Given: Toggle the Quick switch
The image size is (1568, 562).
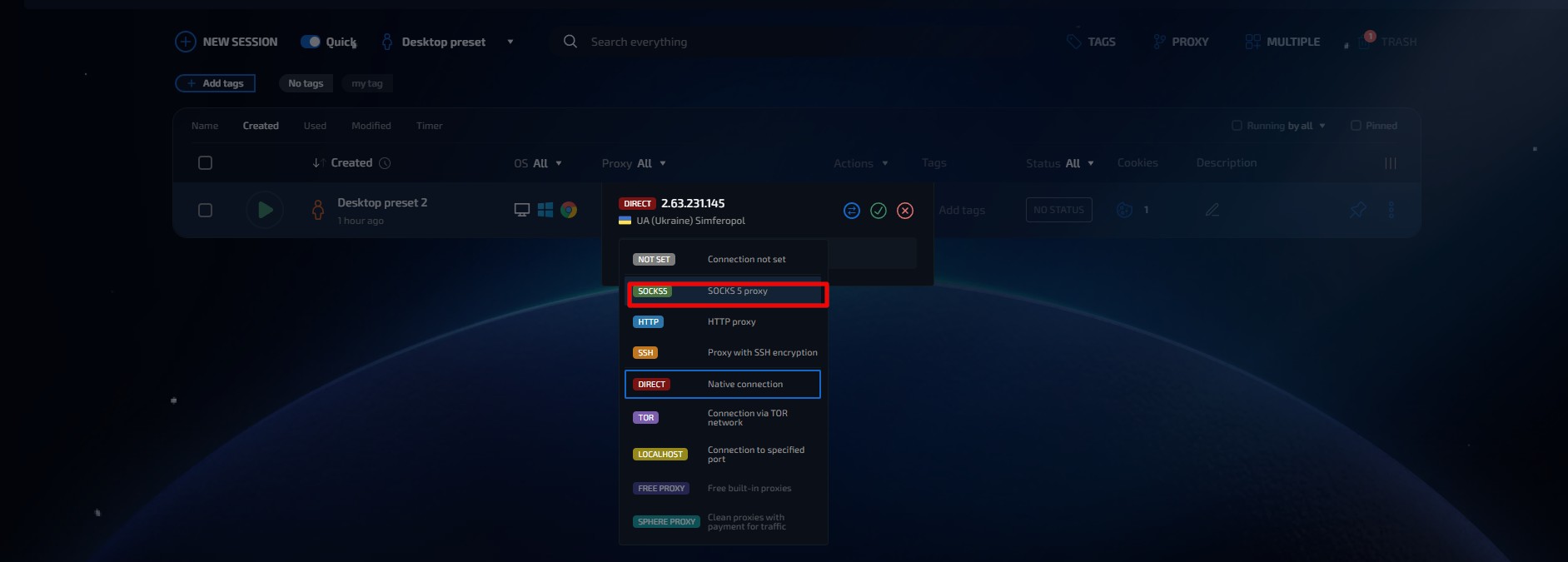Looking at the screenshot, I should click(x=311, y=42).
